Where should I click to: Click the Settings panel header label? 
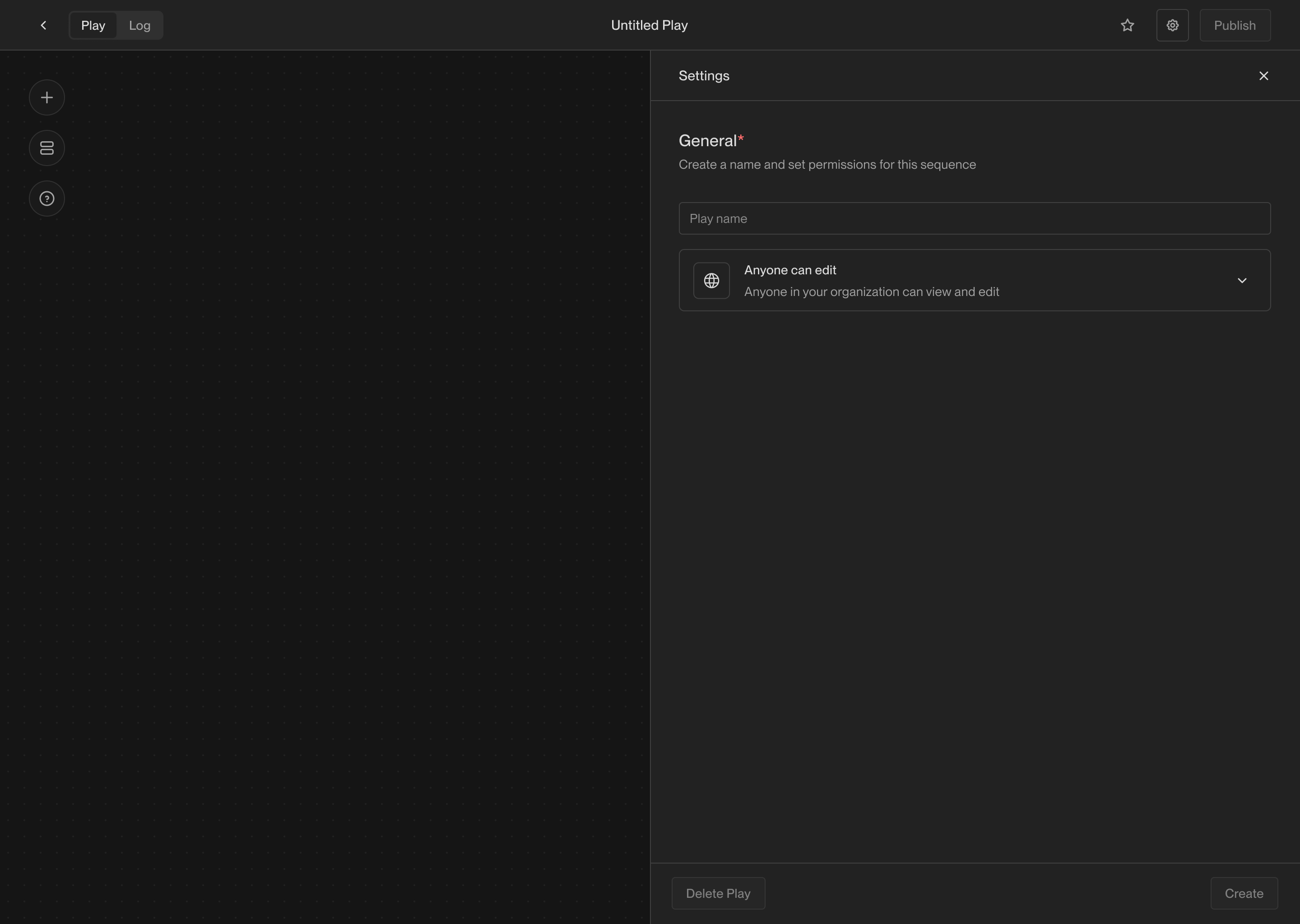tap(704, 76)
